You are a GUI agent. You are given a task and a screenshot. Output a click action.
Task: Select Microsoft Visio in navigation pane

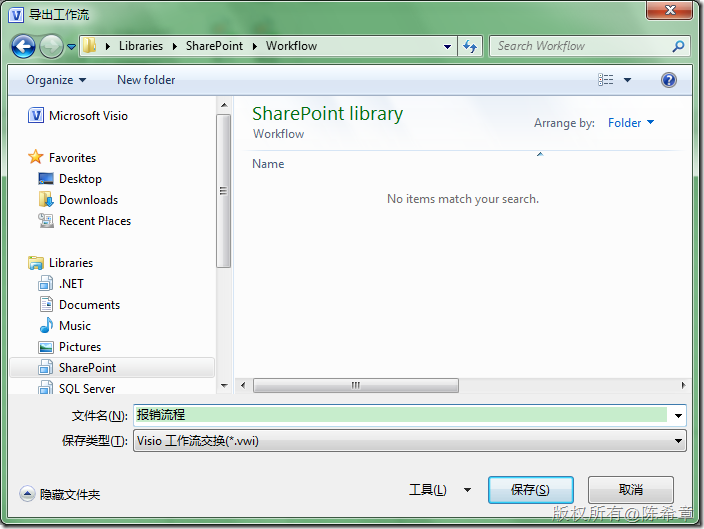point(88,116)
